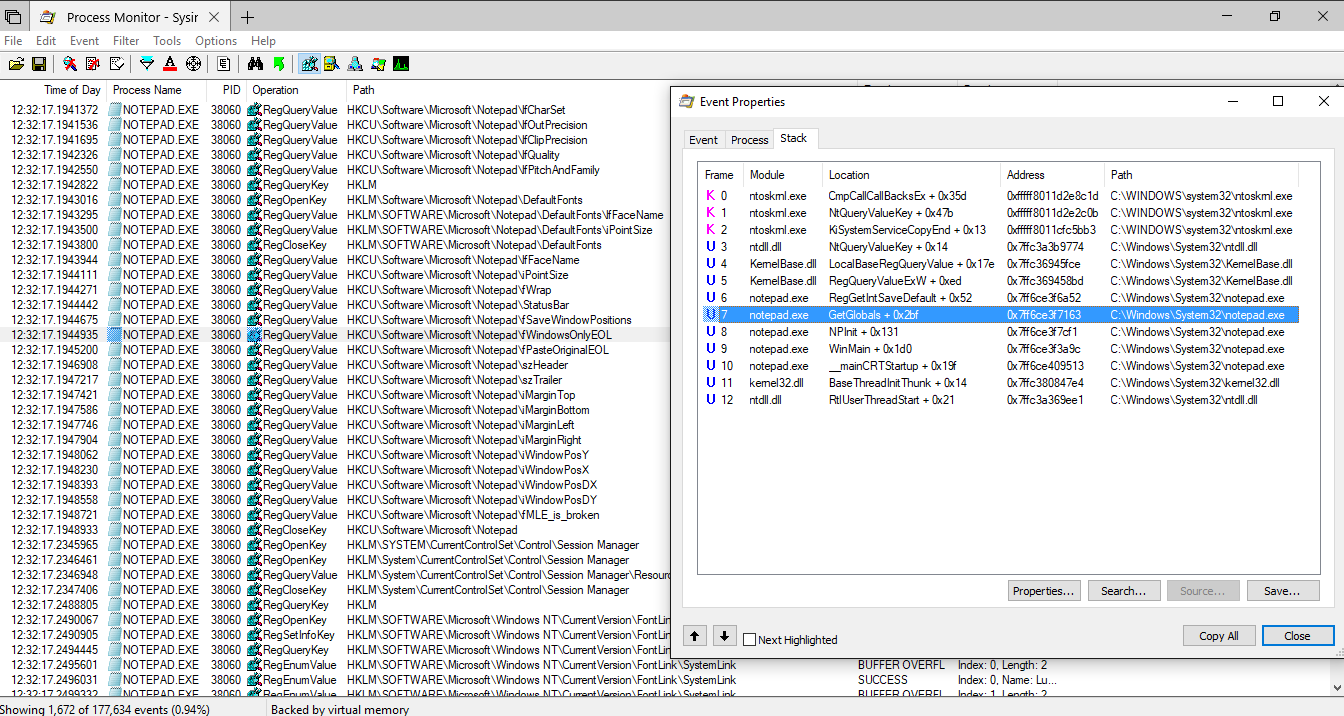Toggle Show Profiling Events
Image resolution: width=1344 pixels, height=716 pixels.
click(x=401, y=63)
